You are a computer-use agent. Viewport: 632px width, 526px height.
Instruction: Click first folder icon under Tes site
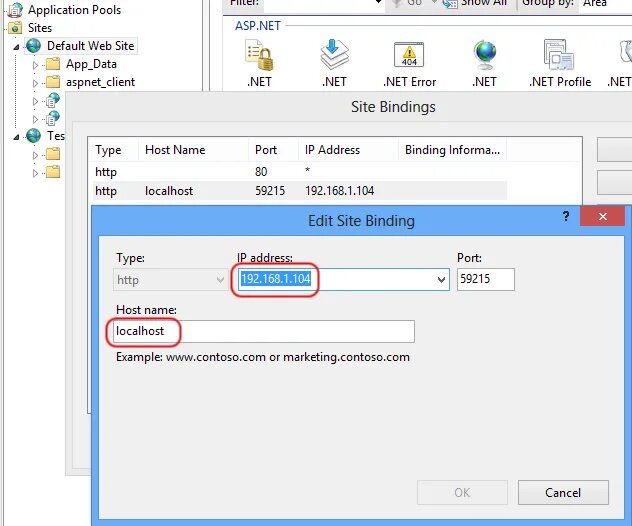coord(53,154)
